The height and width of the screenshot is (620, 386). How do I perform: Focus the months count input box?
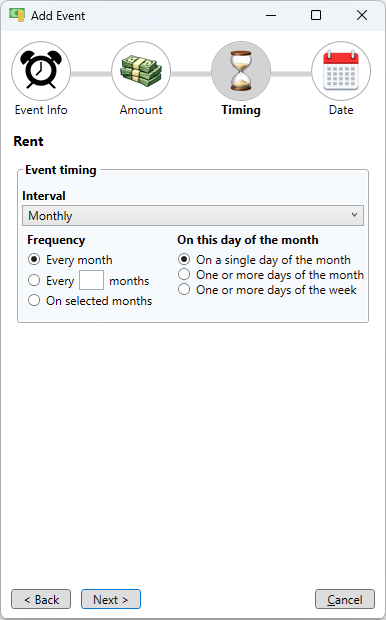coord(91,280)
